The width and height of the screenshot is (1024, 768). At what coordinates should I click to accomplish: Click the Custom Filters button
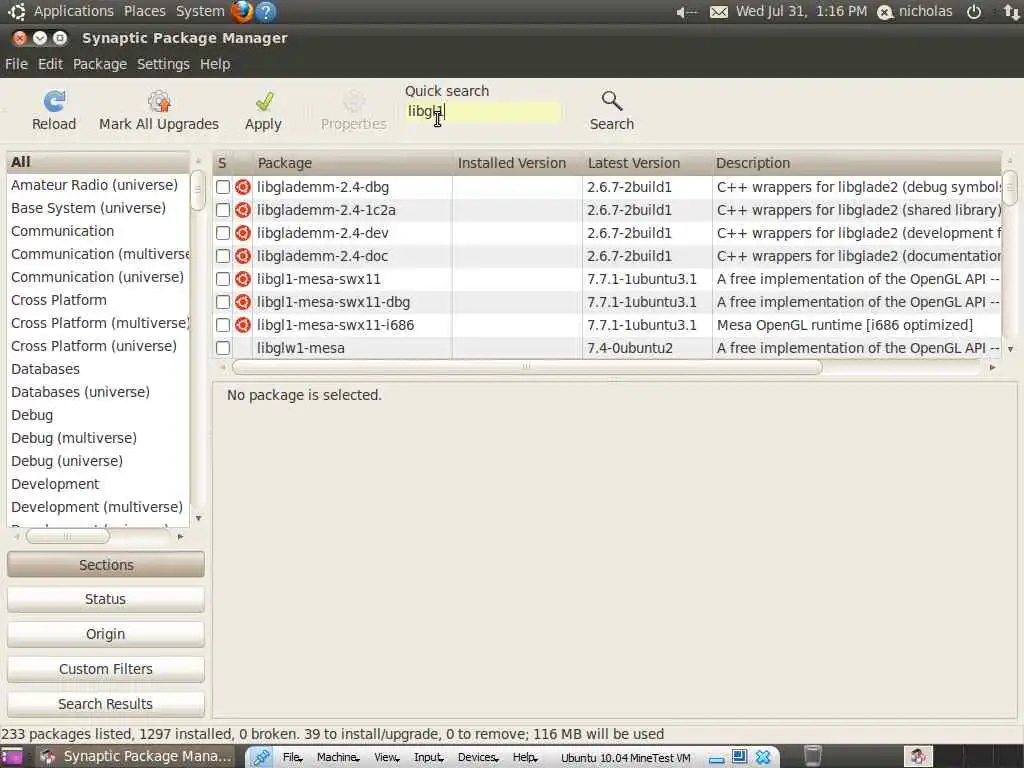[106, 669]
